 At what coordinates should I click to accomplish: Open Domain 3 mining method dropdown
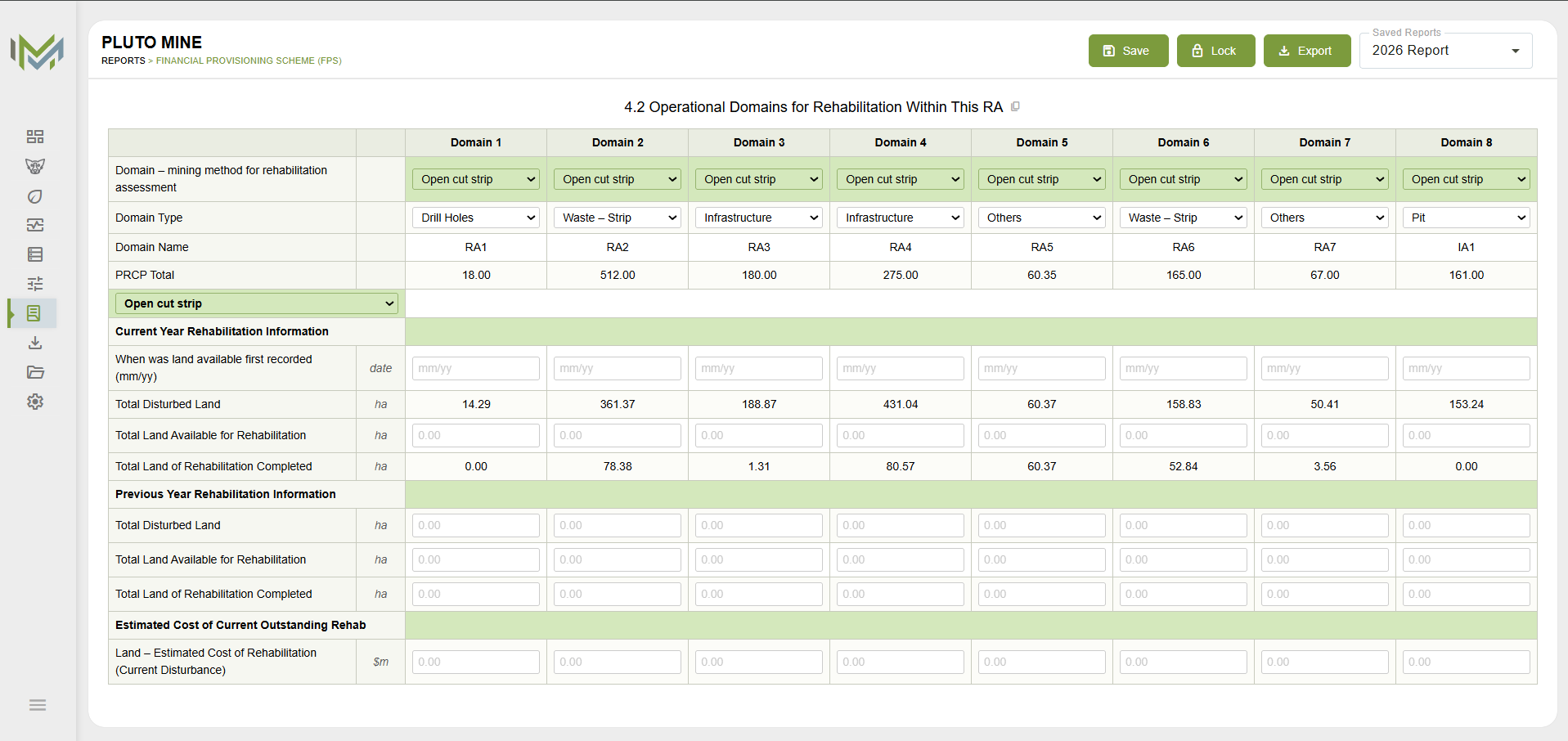click(x=759, y=179)
